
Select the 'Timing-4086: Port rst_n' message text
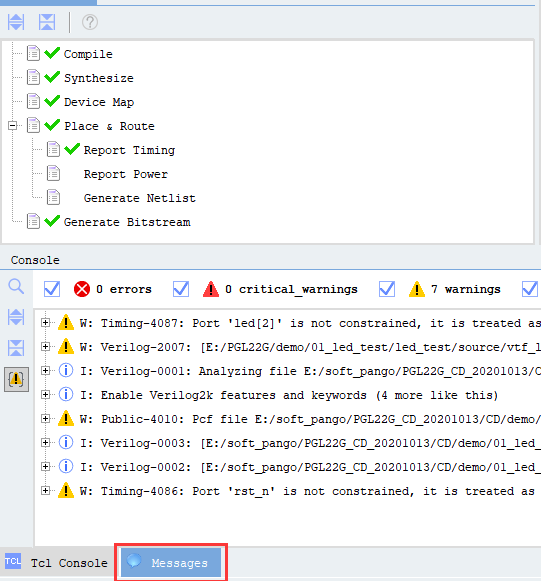pyautogui.click(x=307, y=491)
